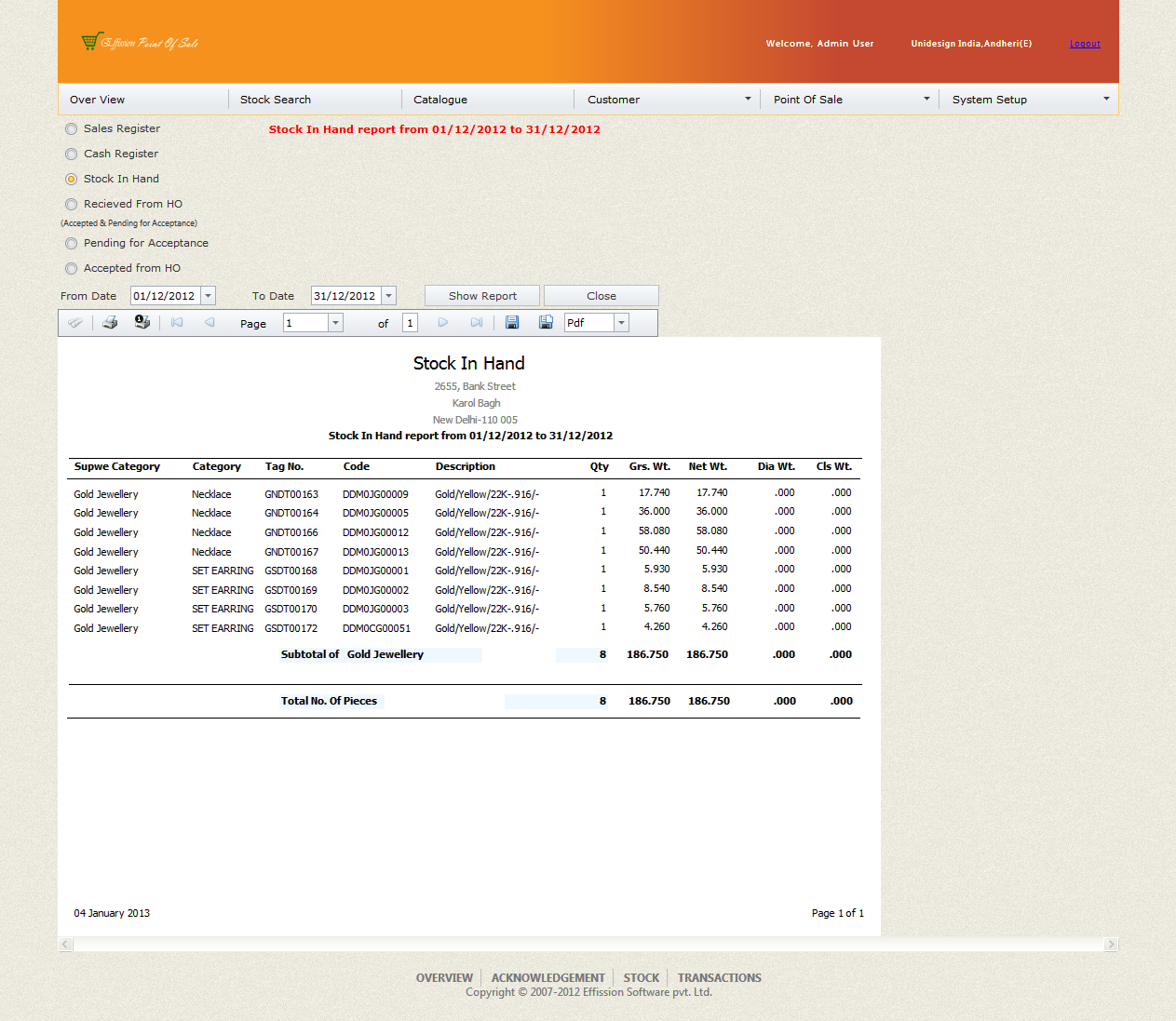The height and width of the screenshot is (1021, 1176).
Task: Click Supwe Category column header
Action: [x=117, y=467]
